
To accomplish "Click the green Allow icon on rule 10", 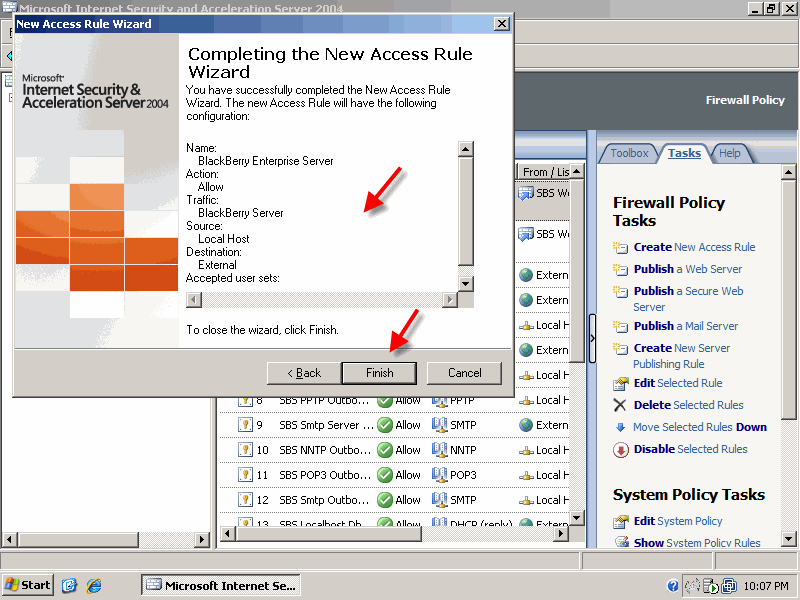I will pos(385,450).
